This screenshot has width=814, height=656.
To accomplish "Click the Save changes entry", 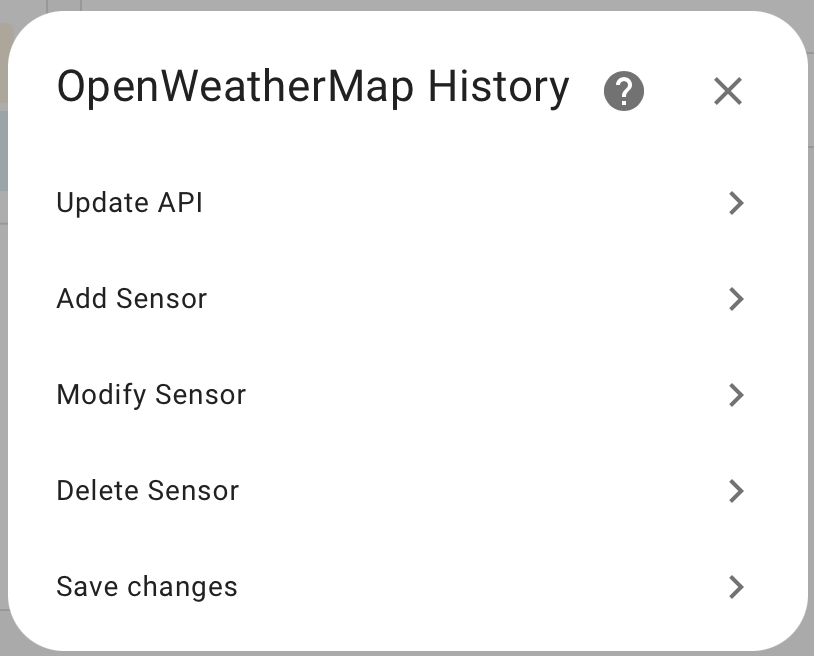I will 147,587.
